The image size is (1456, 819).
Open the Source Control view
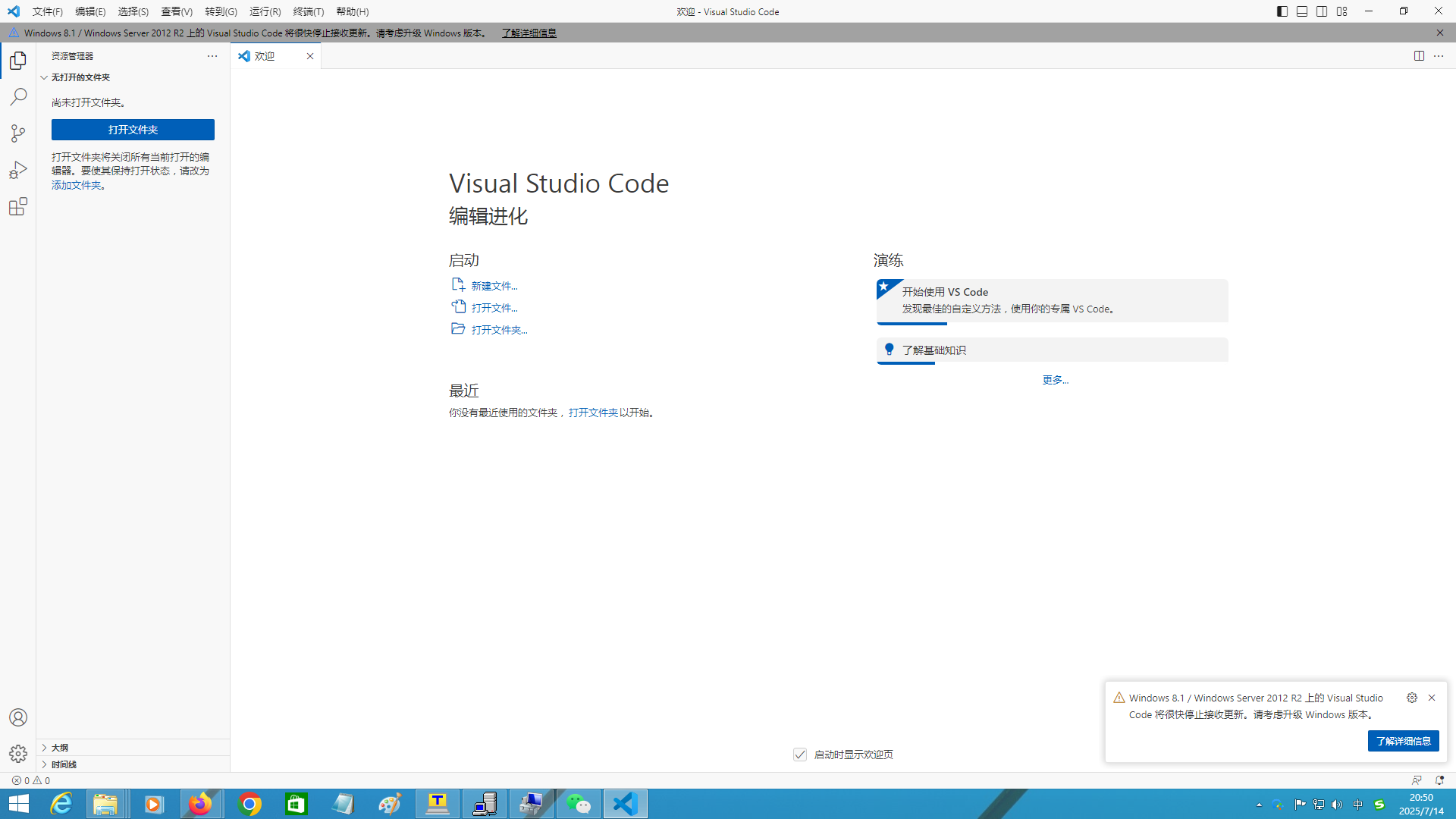click(18, 133)
